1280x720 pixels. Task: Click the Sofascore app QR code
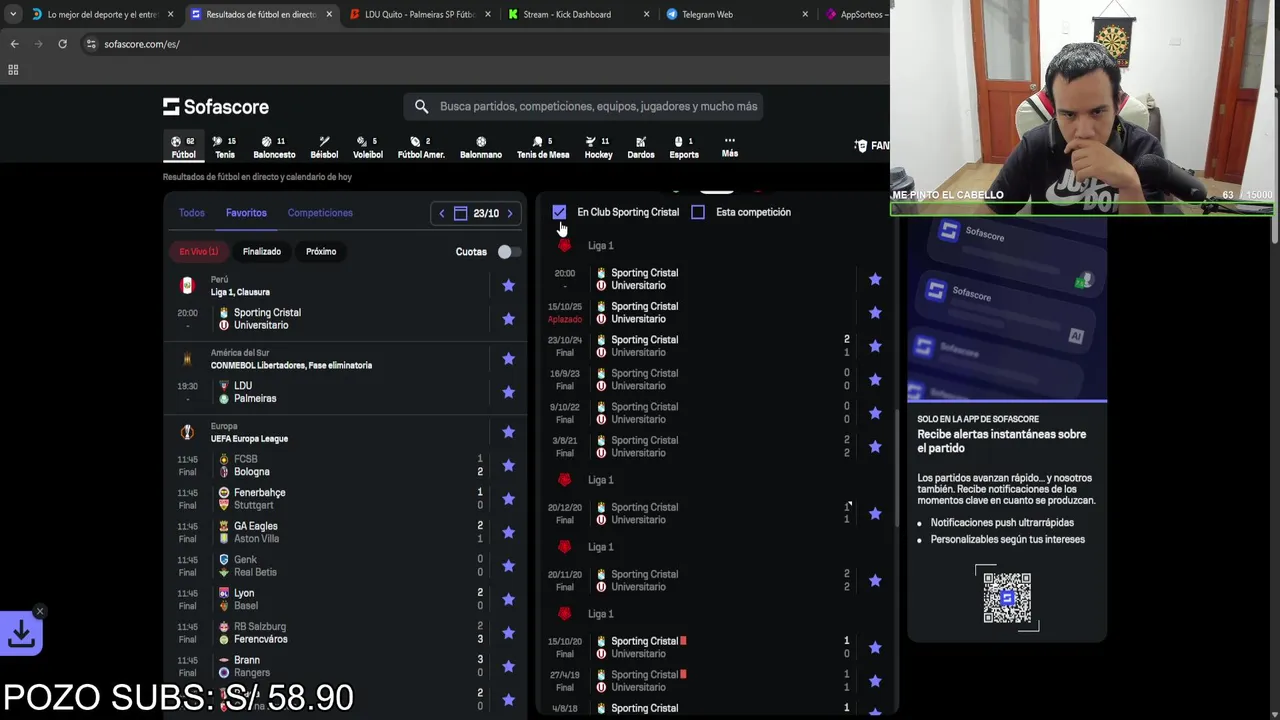tap(1006, 598)
